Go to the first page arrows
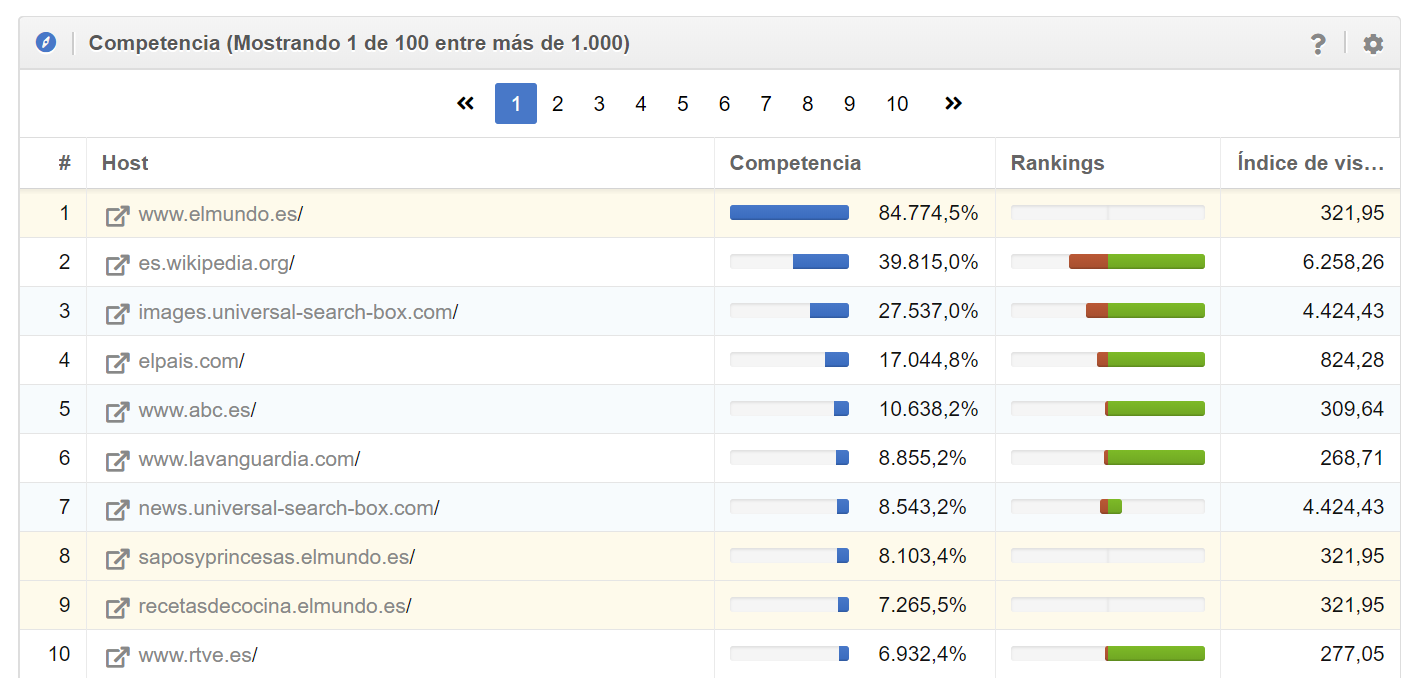The image size is (1420, 678). (x=465, y=104)
